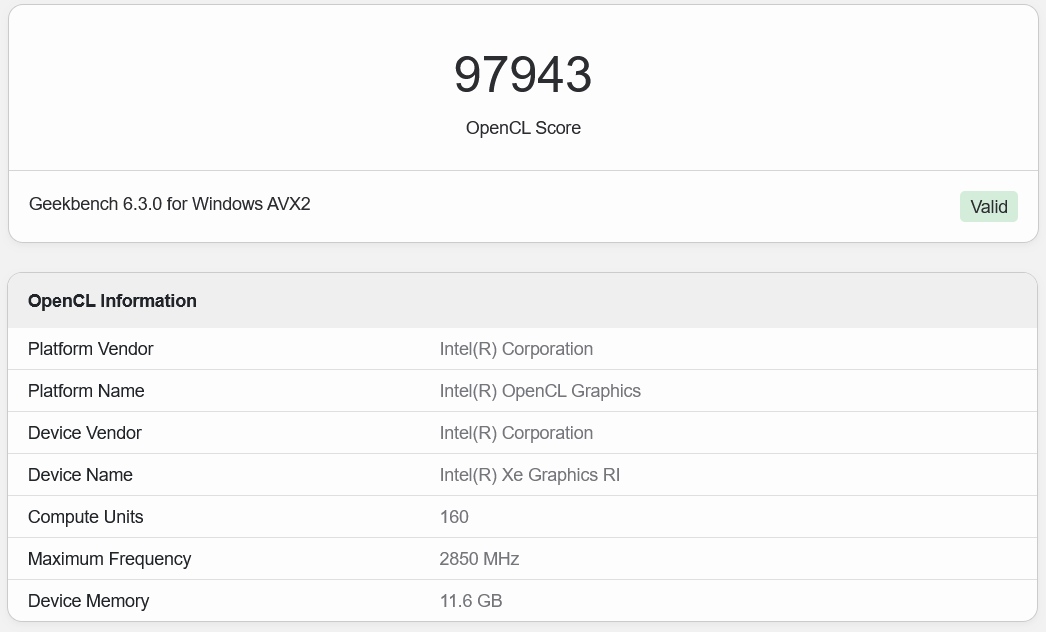
Task: Click the 11.6 GB memory value
Action: point(470,601)
